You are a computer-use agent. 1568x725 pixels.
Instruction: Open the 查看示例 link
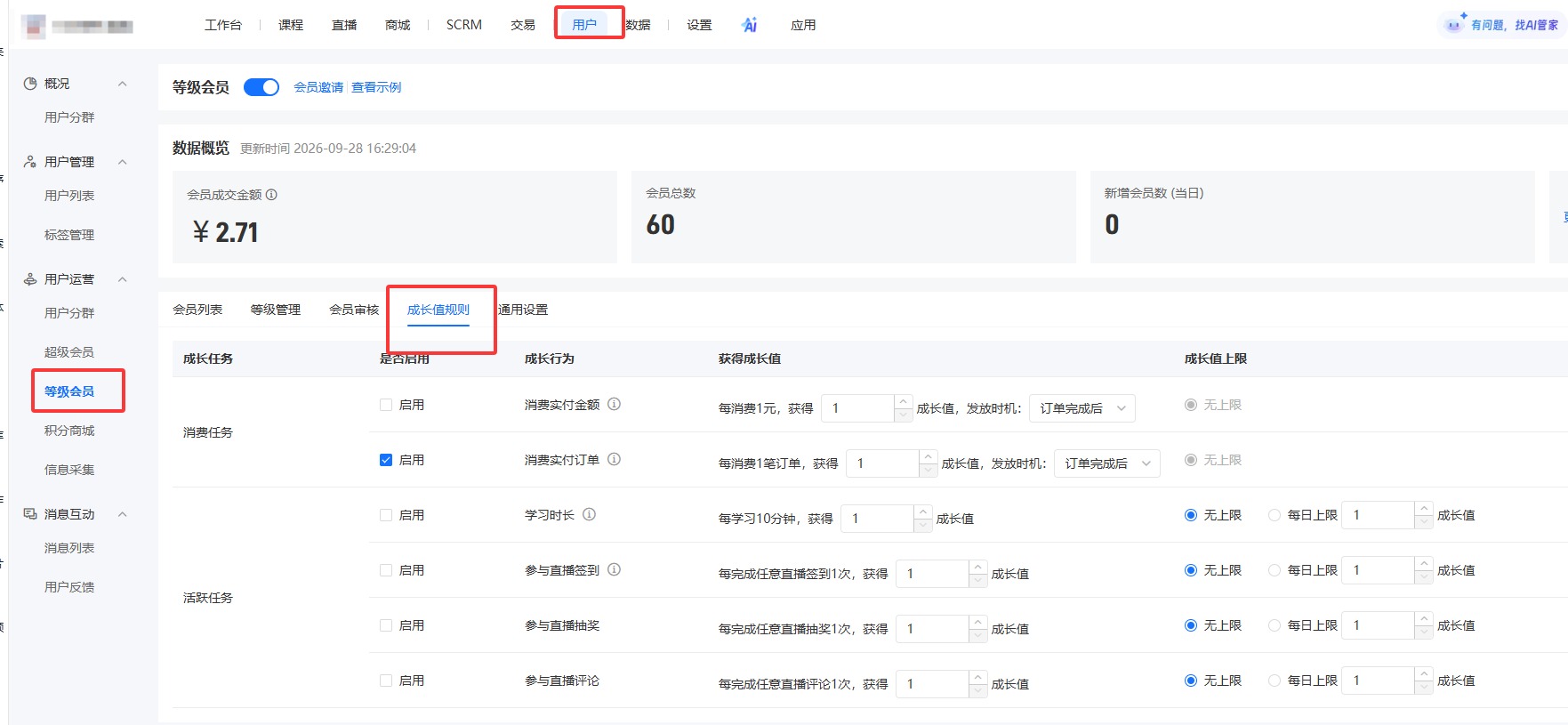point(376,87)
